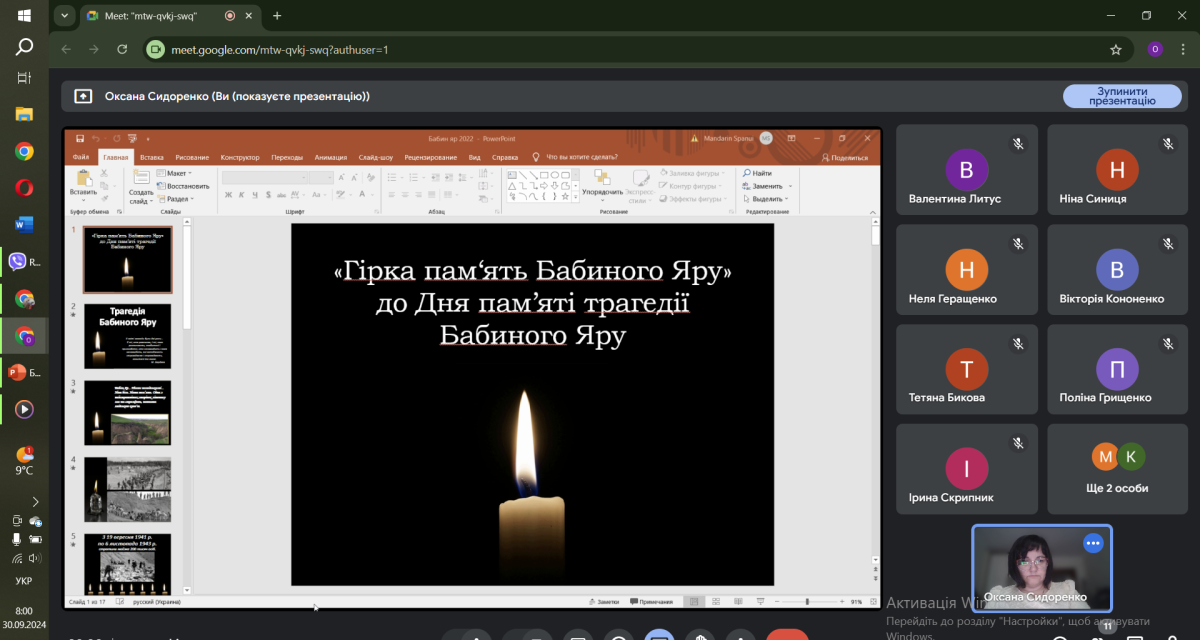Click the PowerPoint Save icon
This screenshot has height=640, width=1200.
pos(80,138)
